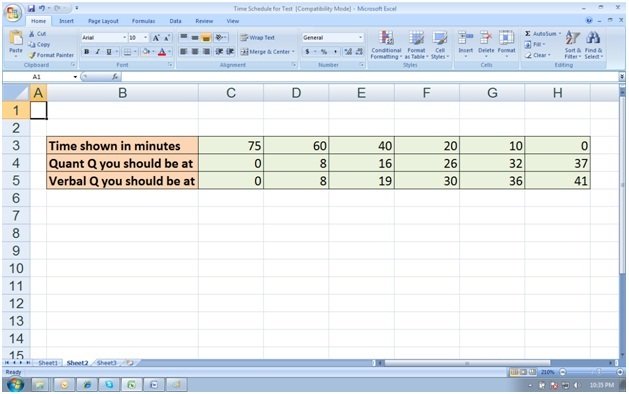Viewport: 629px width, 394px height.
Task: Decrease cell indent
Action: tap(219, 52)
